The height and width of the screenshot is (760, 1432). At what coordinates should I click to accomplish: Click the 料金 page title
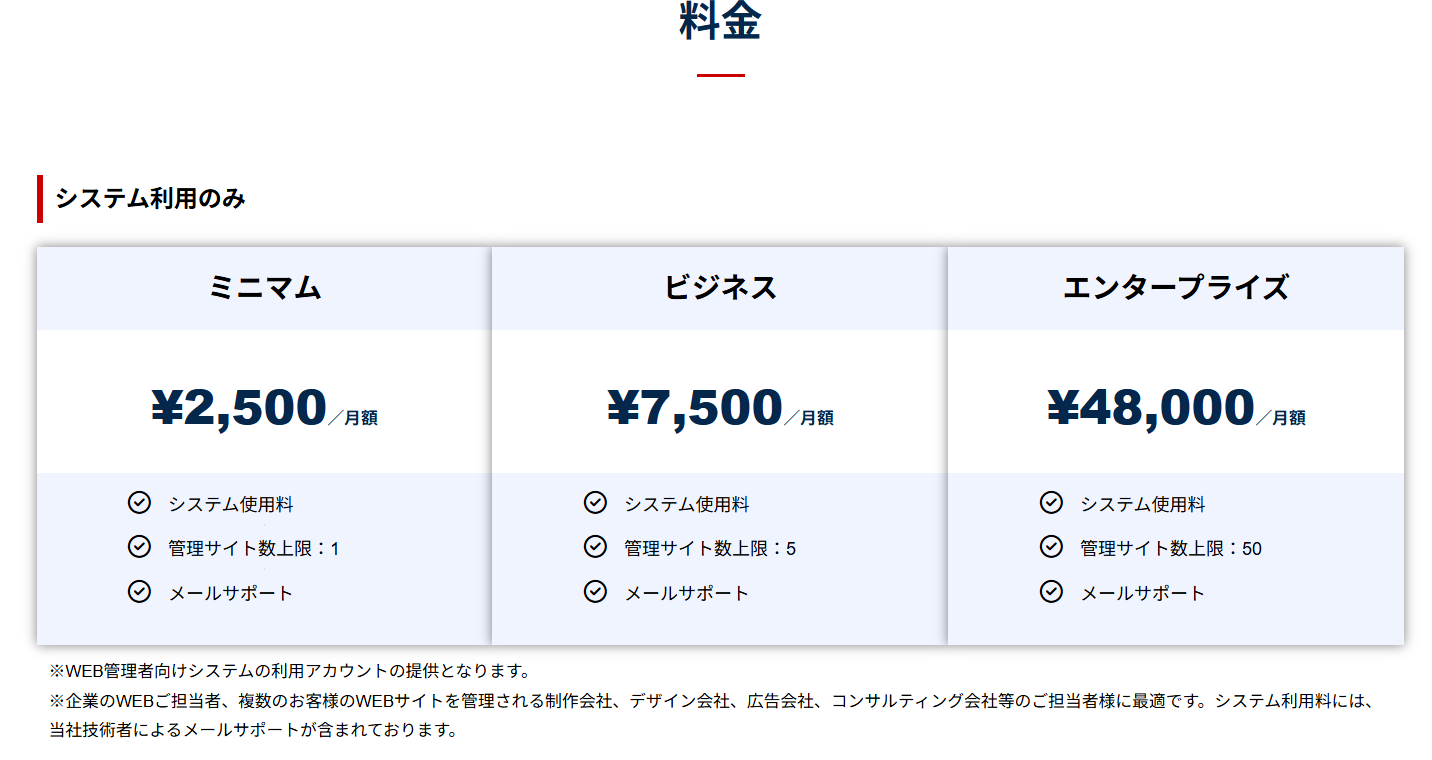coord(720,22)
